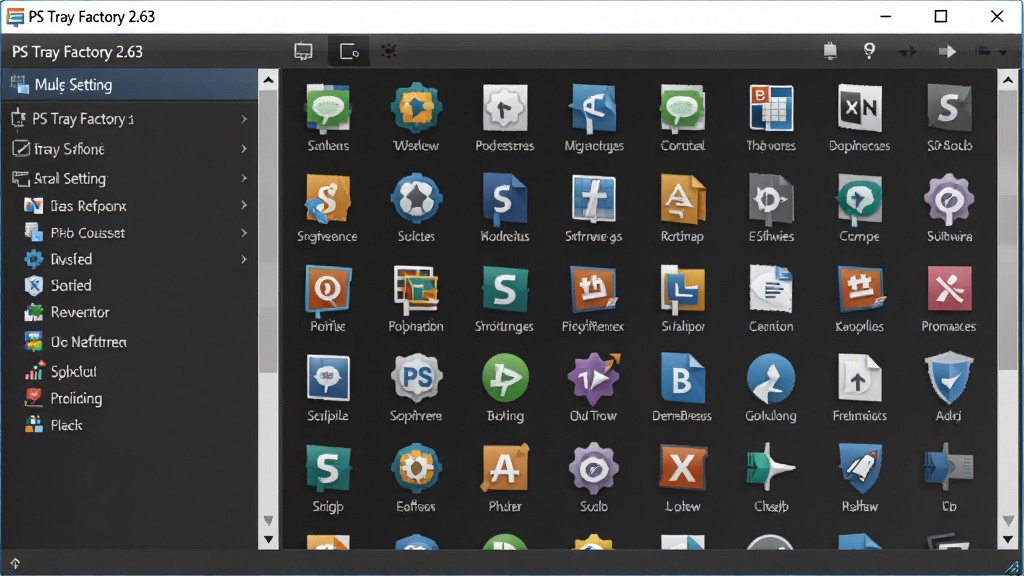1024x576 pixels.
Task: Launch the orange X icon labeled Lotew
Action: (682, 468)
